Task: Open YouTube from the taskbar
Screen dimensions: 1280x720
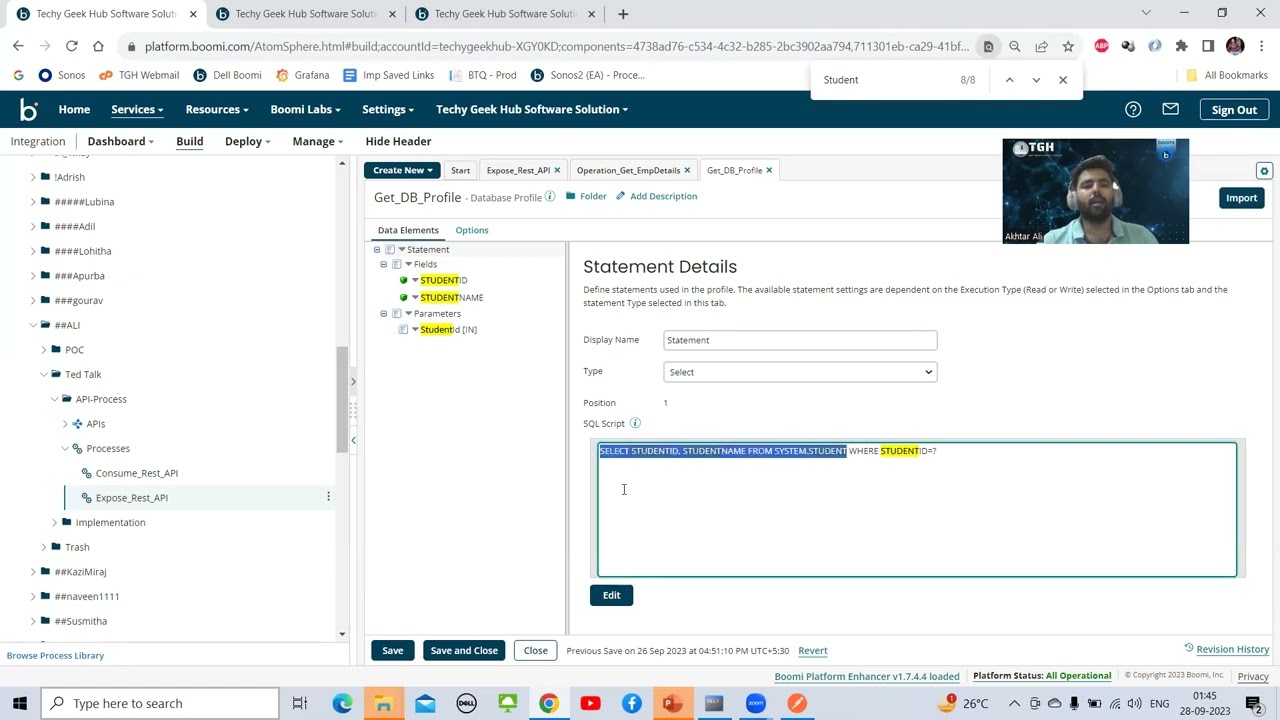Action: 590,703
